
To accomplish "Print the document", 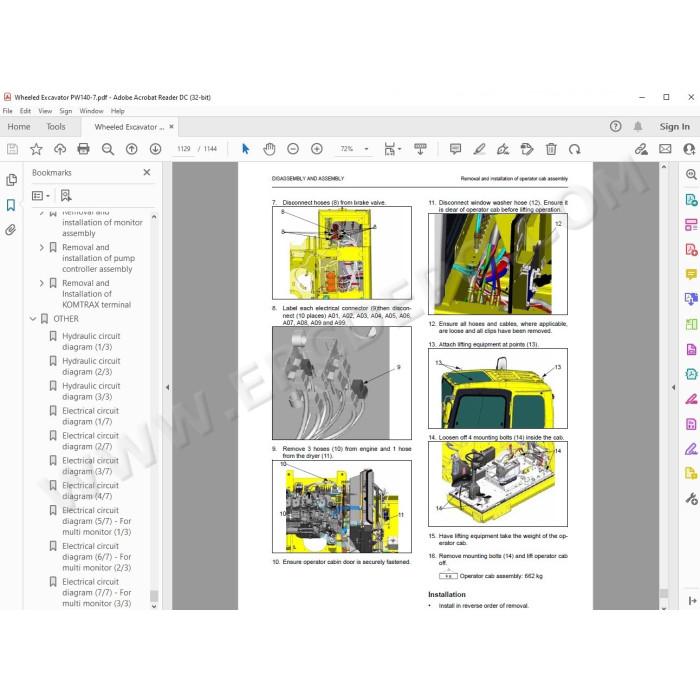I will coord(83,149).
